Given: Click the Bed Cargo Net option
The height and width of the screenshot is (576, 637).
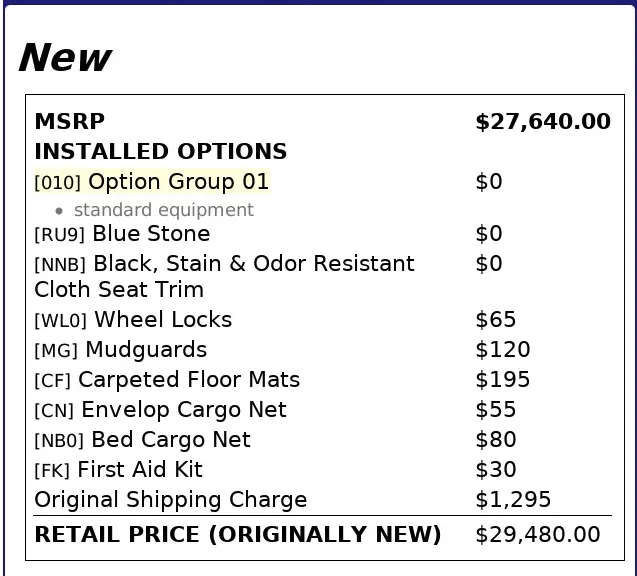Looking at the screenshot, I should coord(142,440).
